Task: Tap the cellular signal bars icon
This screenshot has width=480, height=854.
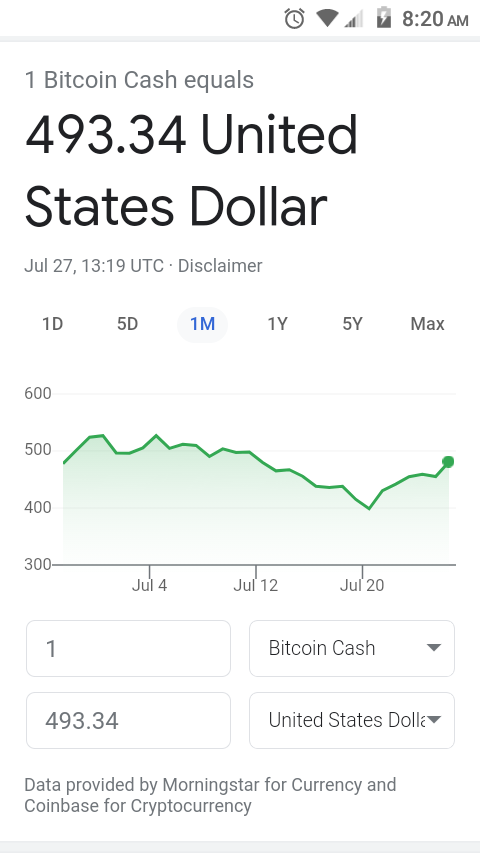Action: 354,19
